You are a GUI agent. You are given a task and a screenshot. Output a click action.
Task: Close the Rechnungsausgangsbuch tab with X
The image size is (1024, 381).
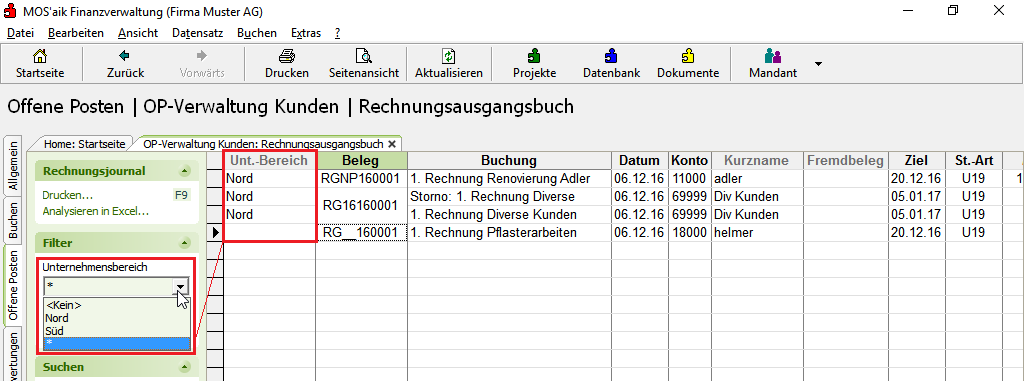tap(392, 144)
